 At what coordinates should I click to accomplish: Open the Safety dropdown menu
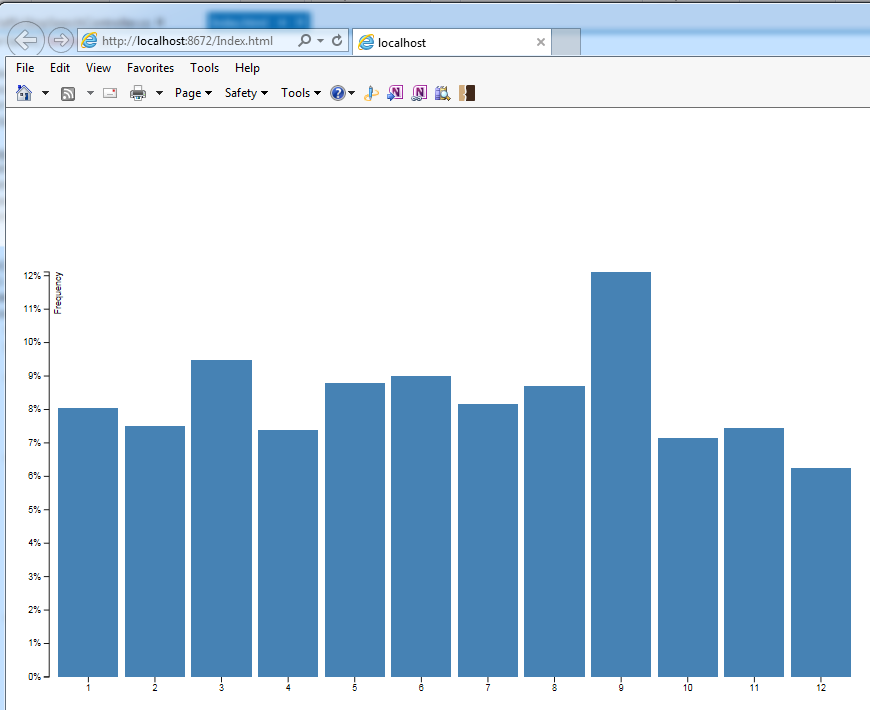pyautogui.click(x=246, y=93)
